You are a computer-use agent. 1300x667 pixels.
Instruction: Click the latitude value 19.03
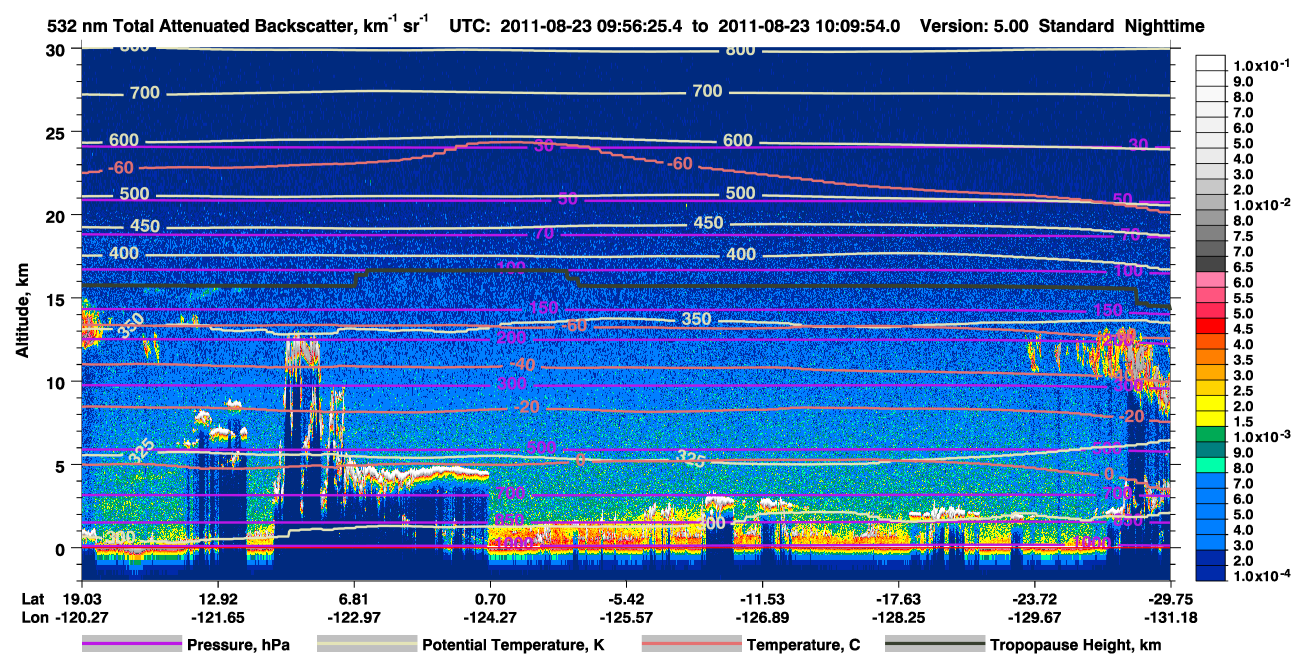tap(81, 598)
